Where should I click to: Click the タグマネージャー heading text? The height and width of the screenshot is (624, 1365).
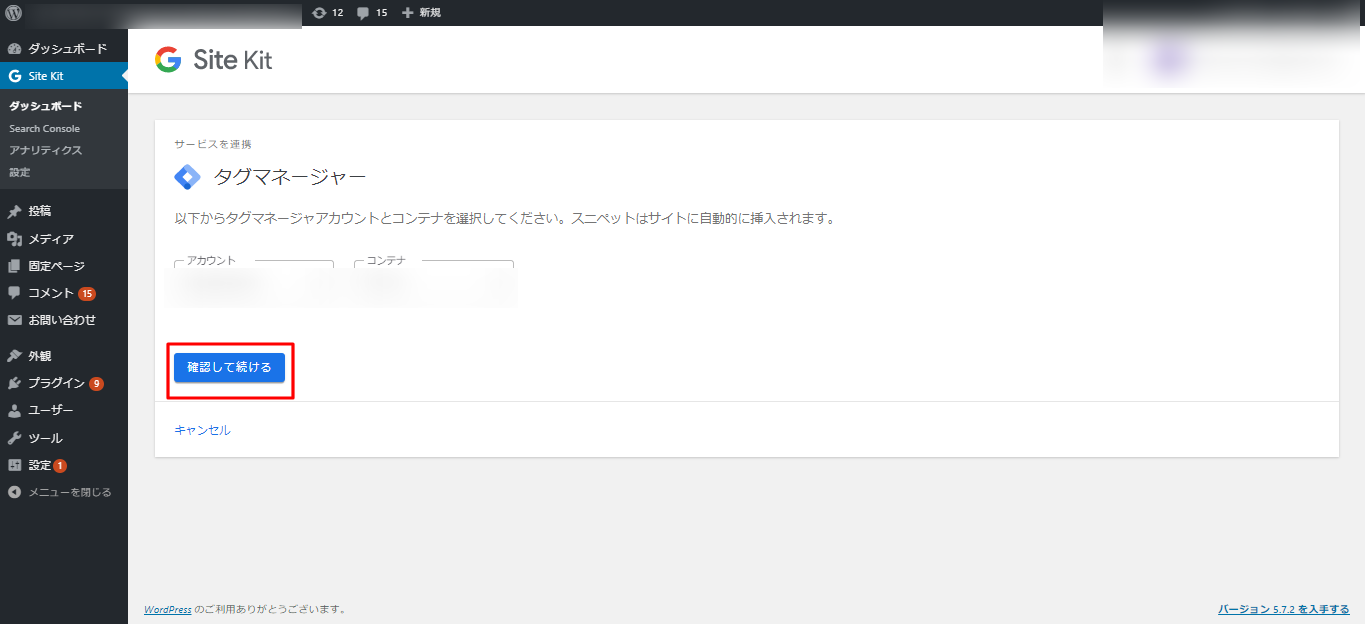click(x=290, y=177)
